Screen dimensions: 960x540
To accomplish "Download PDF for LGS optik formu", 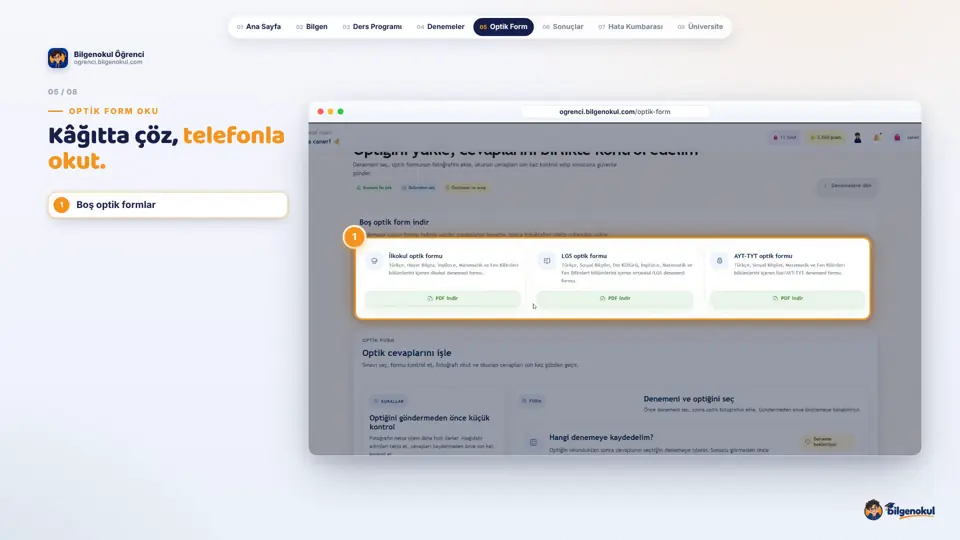I will point(615,298).
